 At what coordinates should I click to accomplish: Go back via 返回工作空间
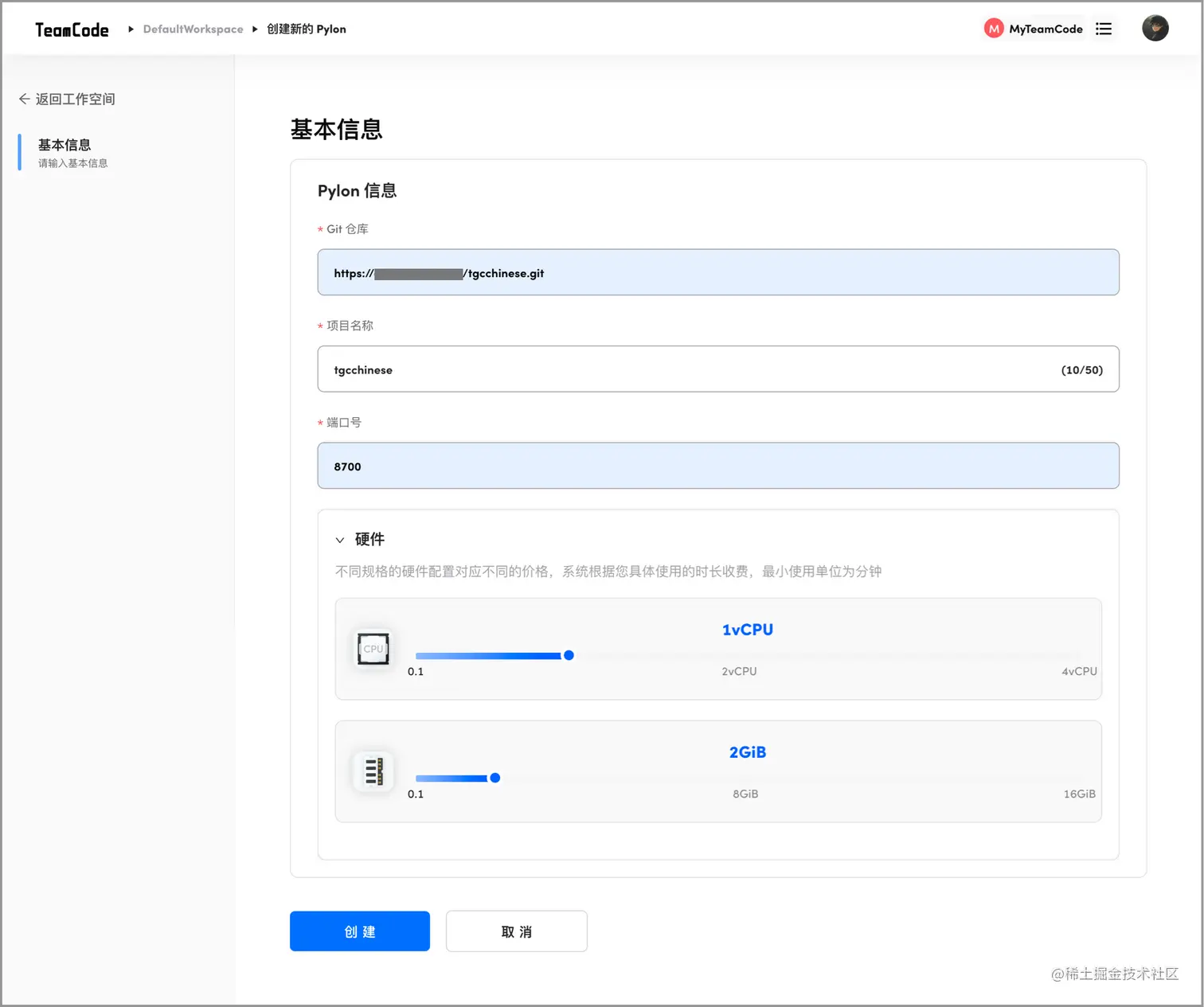[x=75, y=99]
